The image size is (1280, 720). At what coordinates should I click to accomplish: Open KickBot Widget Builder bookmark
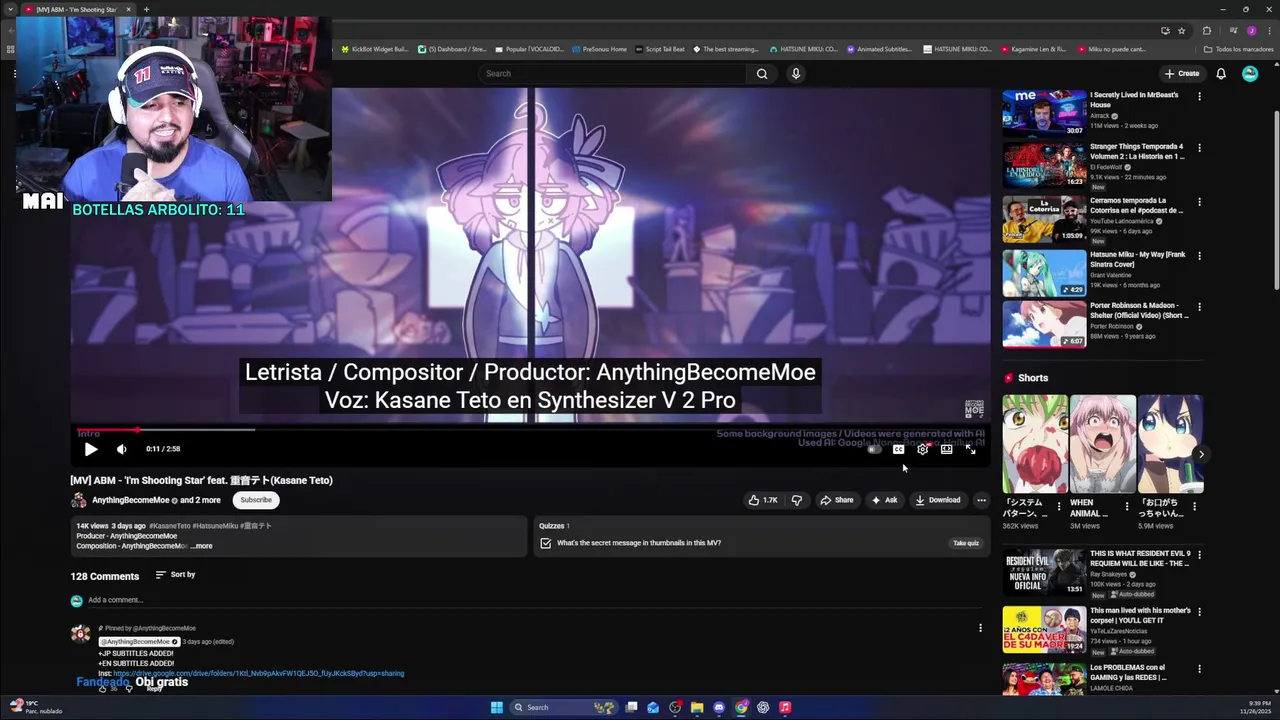[x=376, y=49]
